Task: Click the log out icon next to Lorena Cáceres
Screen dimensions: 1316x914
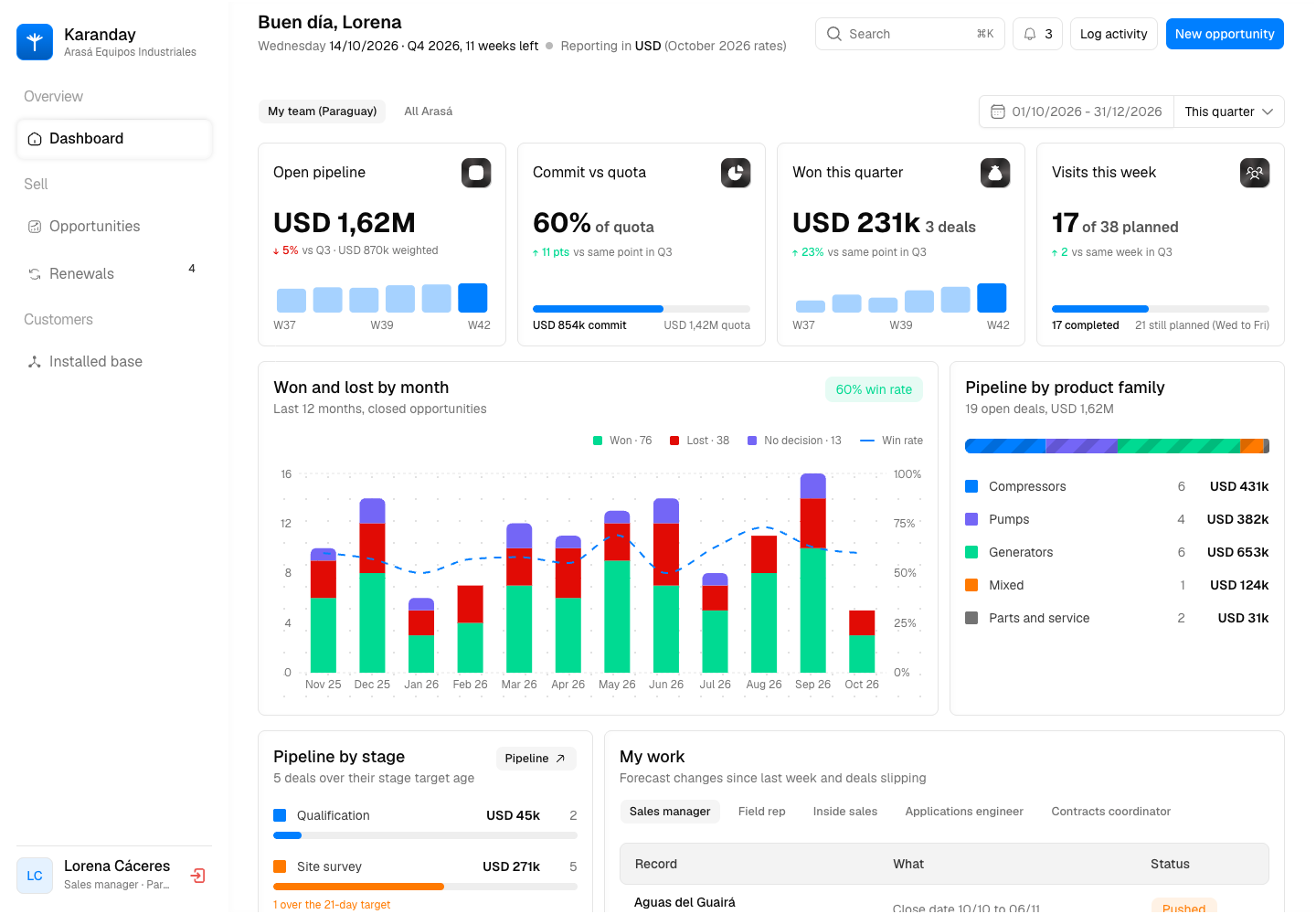Action: 197,876
